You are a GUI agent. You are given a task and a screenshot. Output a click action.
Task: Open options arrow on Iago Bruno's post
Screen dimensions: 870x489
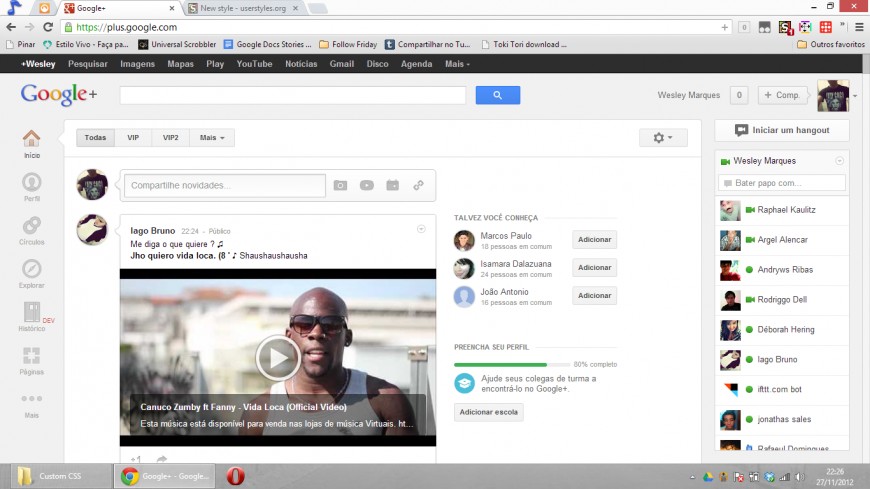421,229
